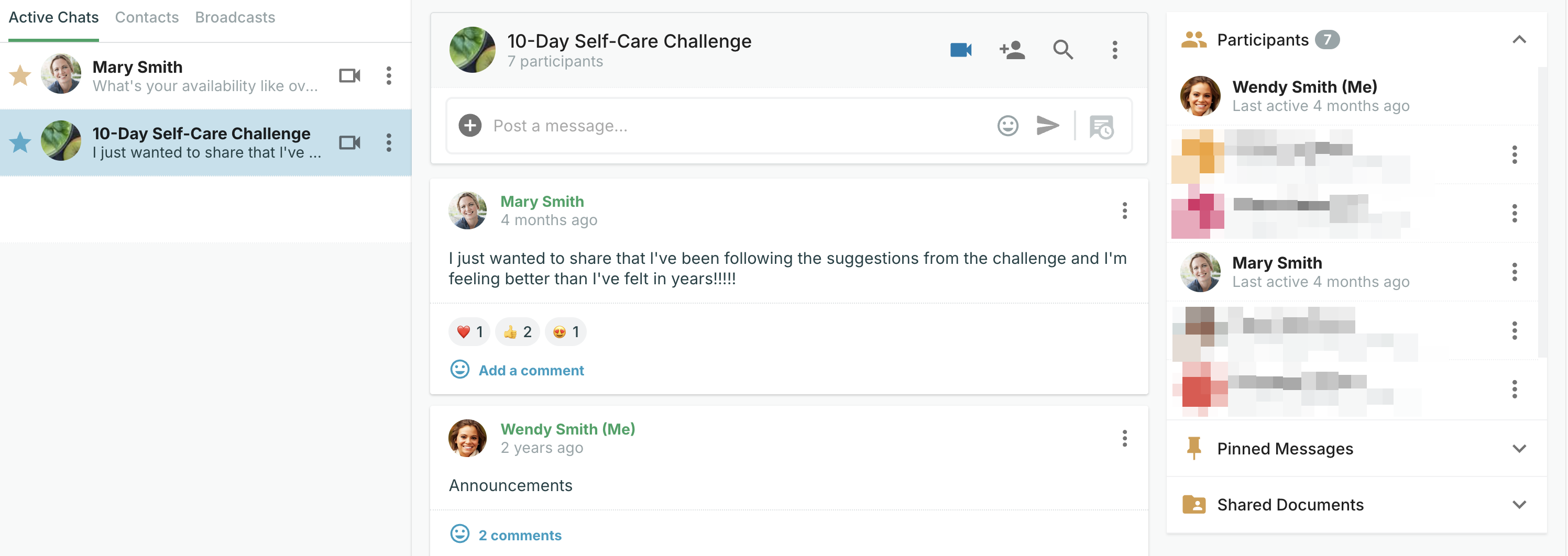Viewport: 1568px width, 556px height.
Task: Toggle blue star on Self-Care Challenge chat
Action: (20, 142)
